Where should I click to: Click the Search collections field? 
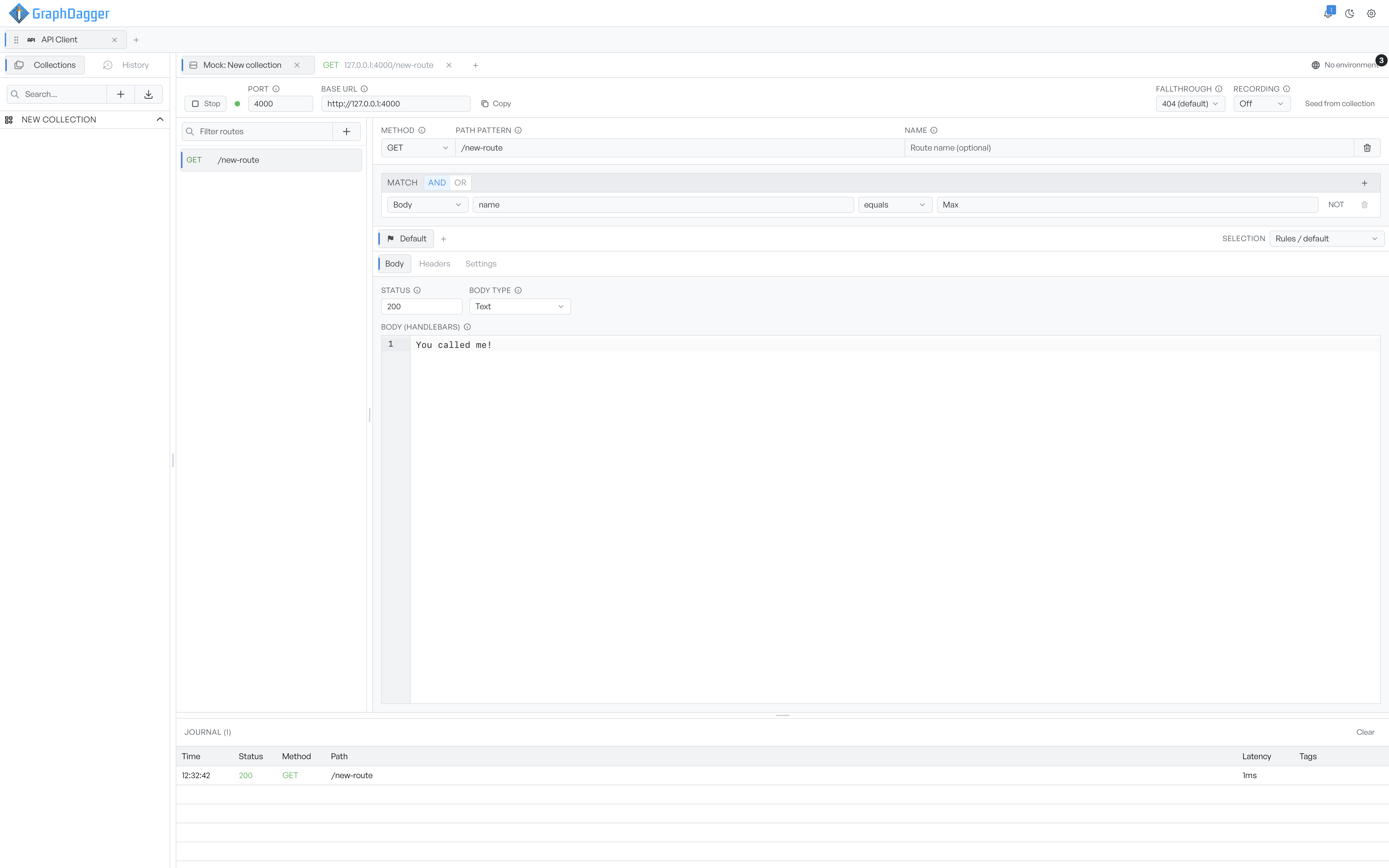(x=57, y=94)
